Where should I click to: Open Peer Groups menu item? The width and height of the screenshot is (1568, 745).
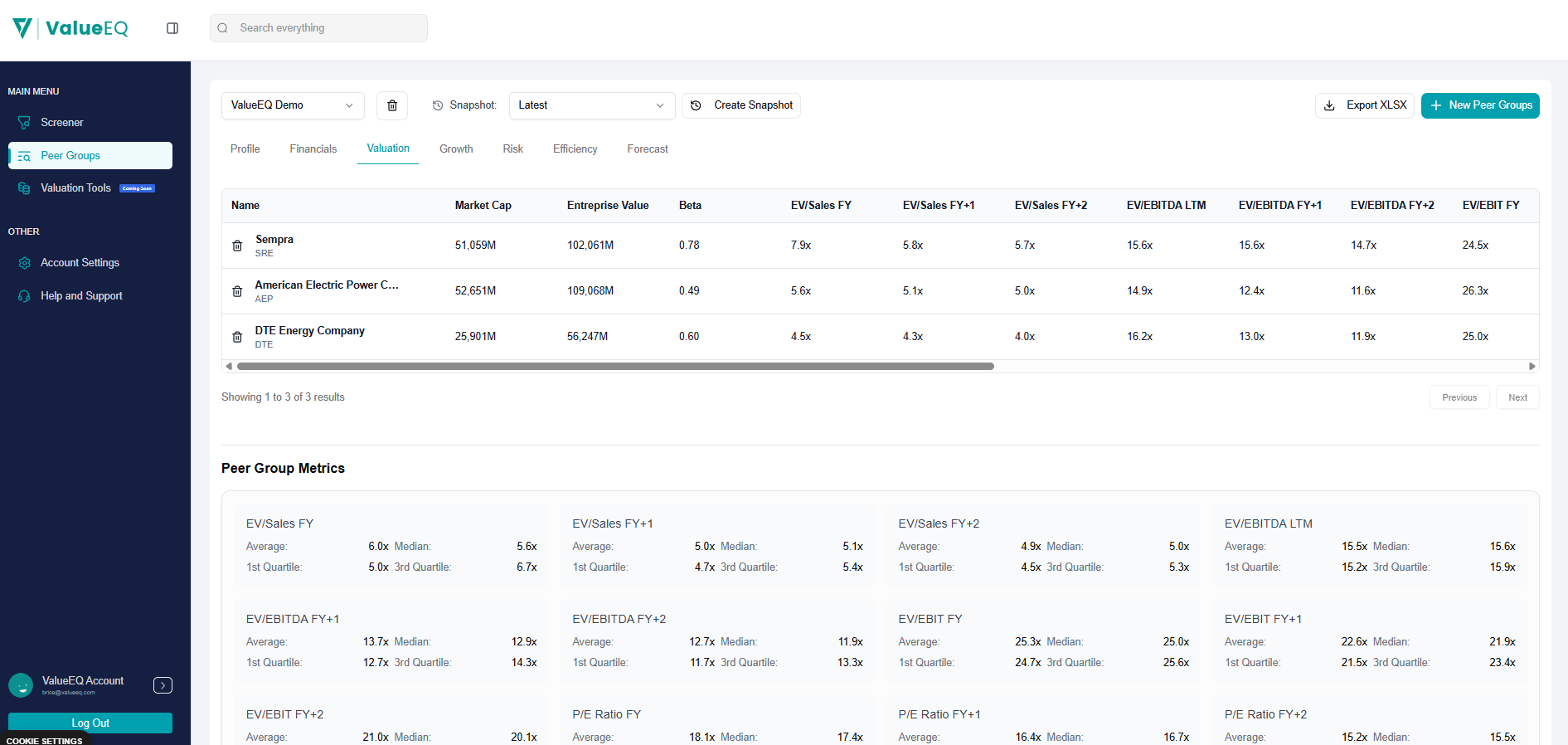90,156
